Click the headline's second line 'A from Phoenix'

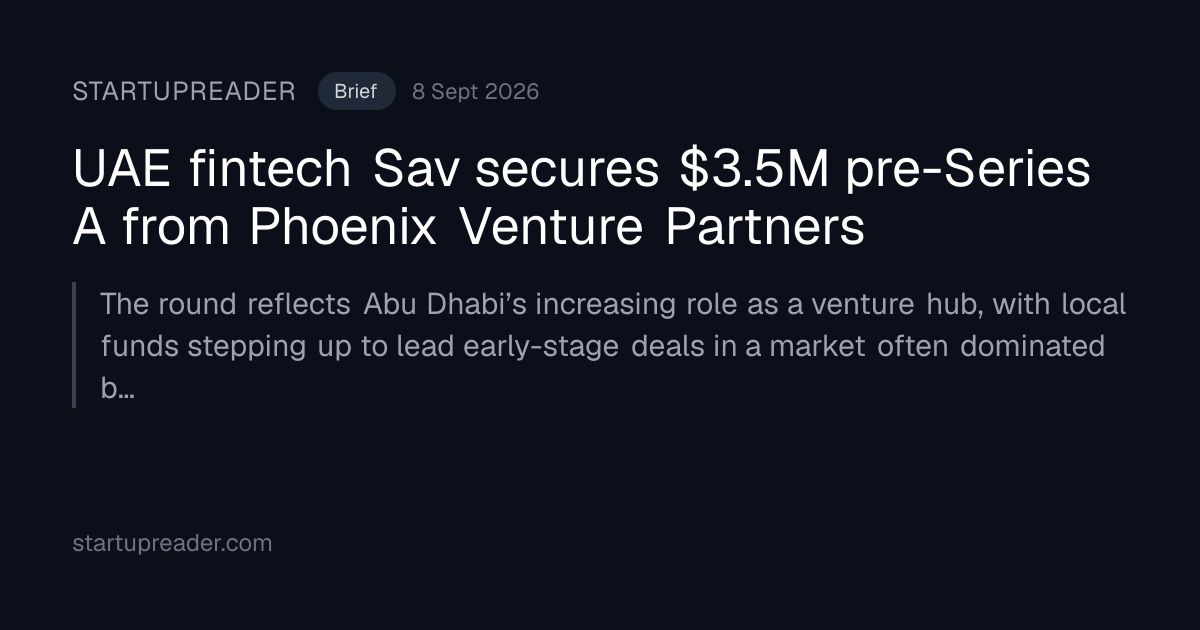click(x=468, y=227)
